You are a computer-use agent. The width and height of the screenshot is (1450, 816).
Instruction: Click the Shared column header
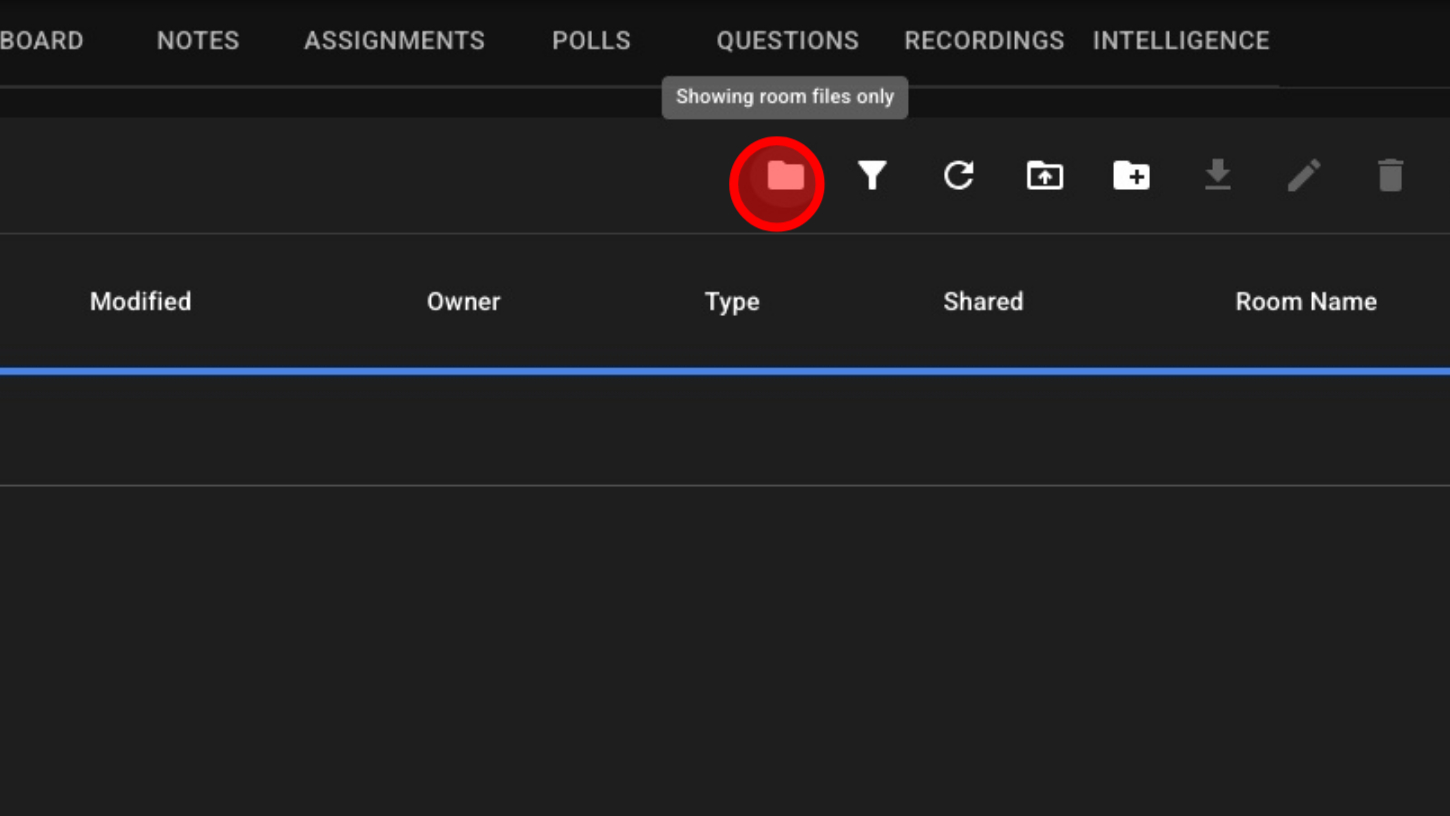click(x=983, y=302)
